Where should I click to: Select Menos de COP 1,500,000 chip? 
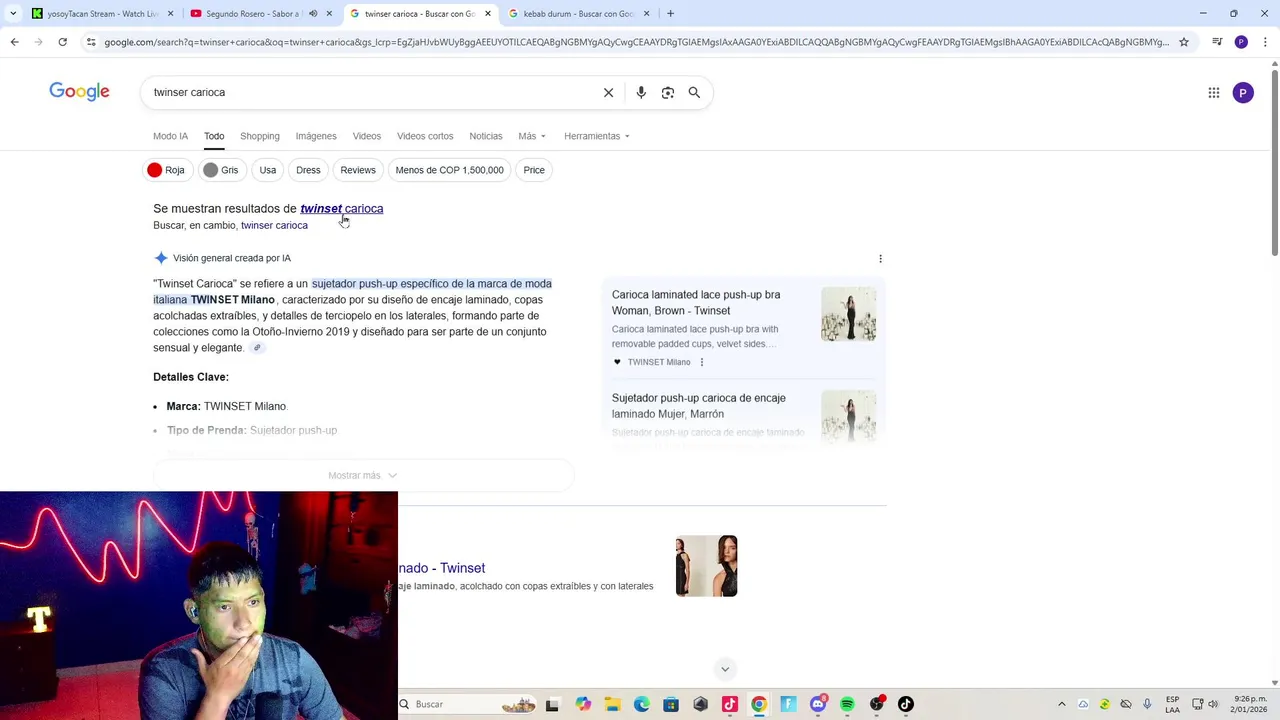(x=449, y=170)
